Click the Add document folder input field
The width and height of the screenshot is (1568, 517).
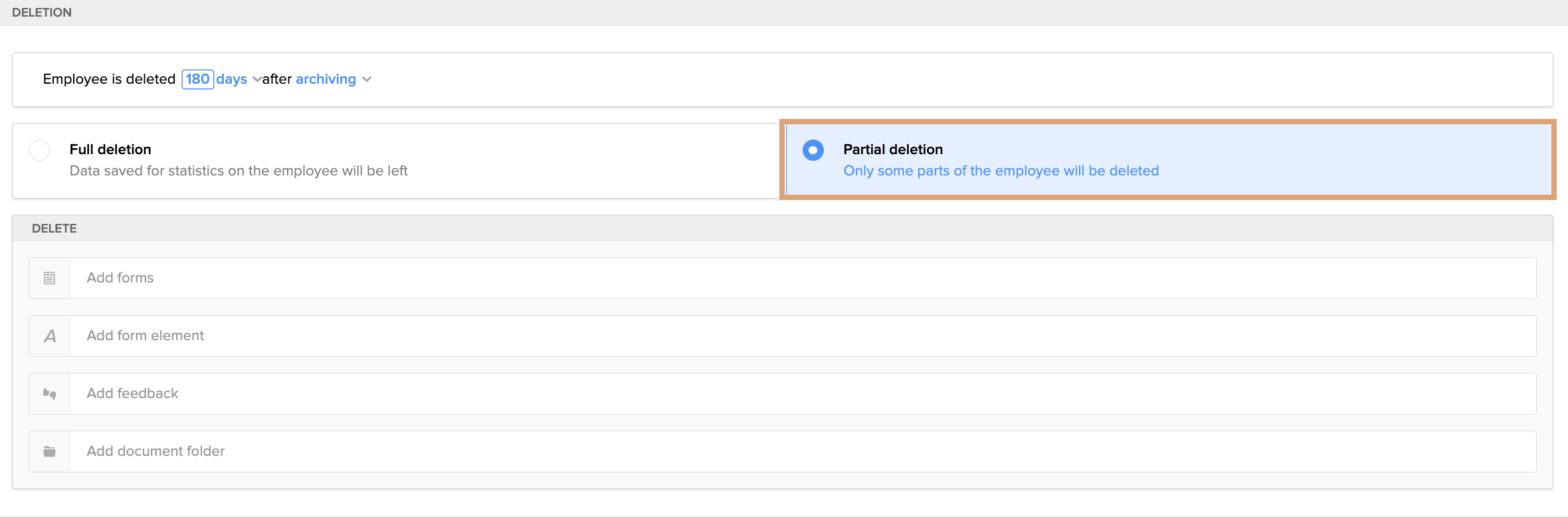click(803, 451)
